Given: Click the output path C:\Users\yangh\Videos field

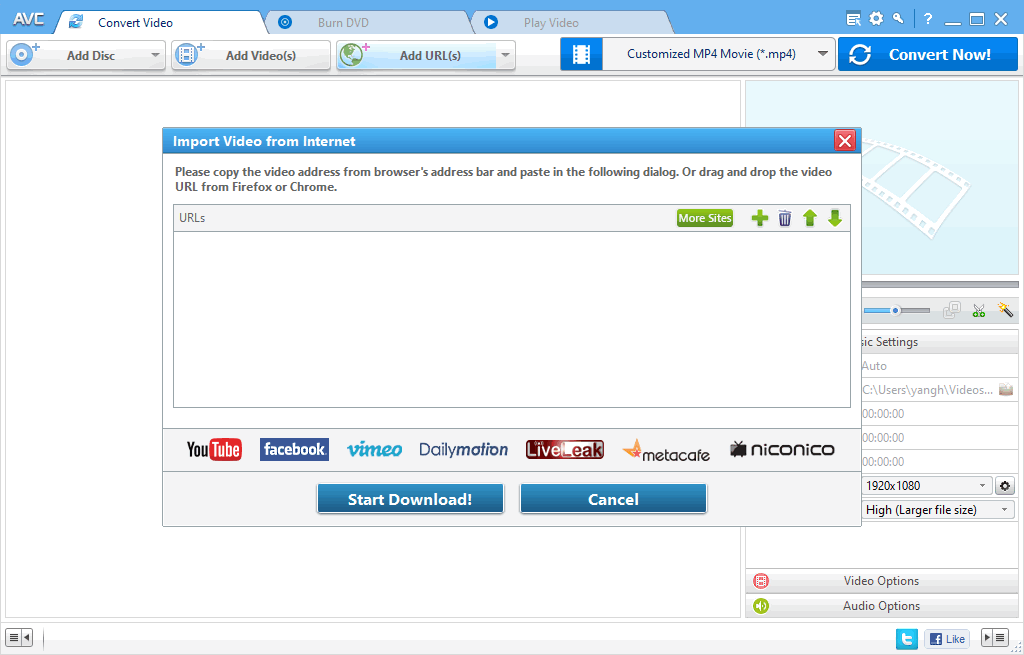Looking at the screenshot, I should tap(927, 390).
